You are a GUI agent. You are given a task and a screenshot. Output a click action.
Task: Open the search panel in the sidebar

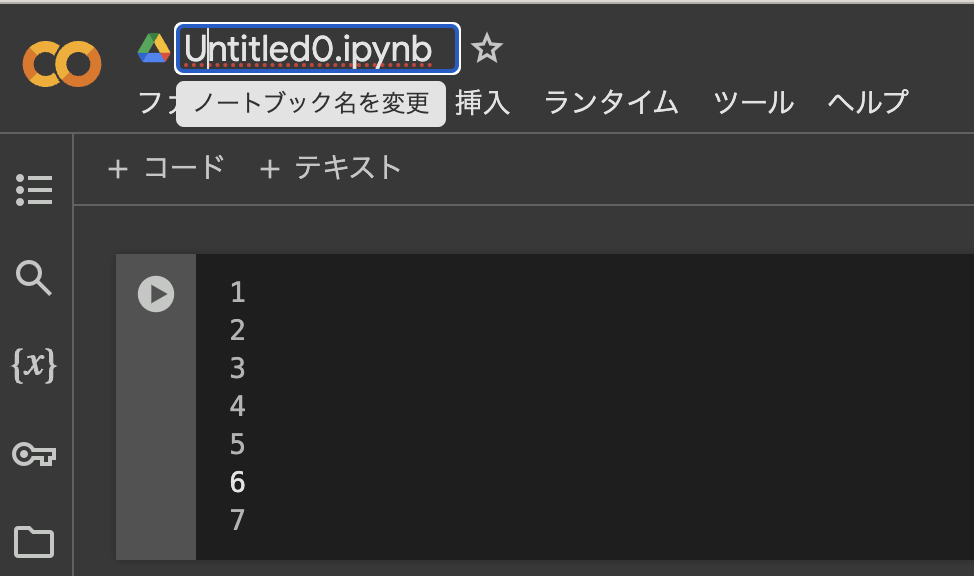pyautogui.click(x=34, y=278)
